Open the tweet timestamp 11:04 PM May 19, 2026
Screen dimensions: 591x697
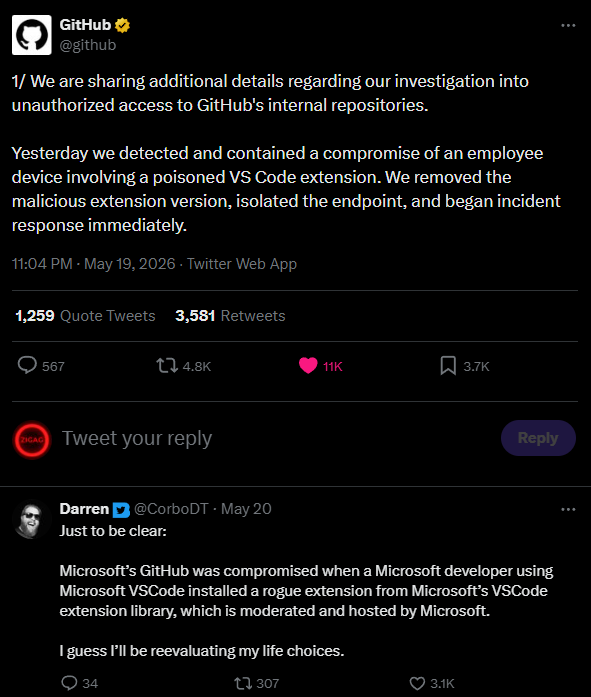pos(93,264)
